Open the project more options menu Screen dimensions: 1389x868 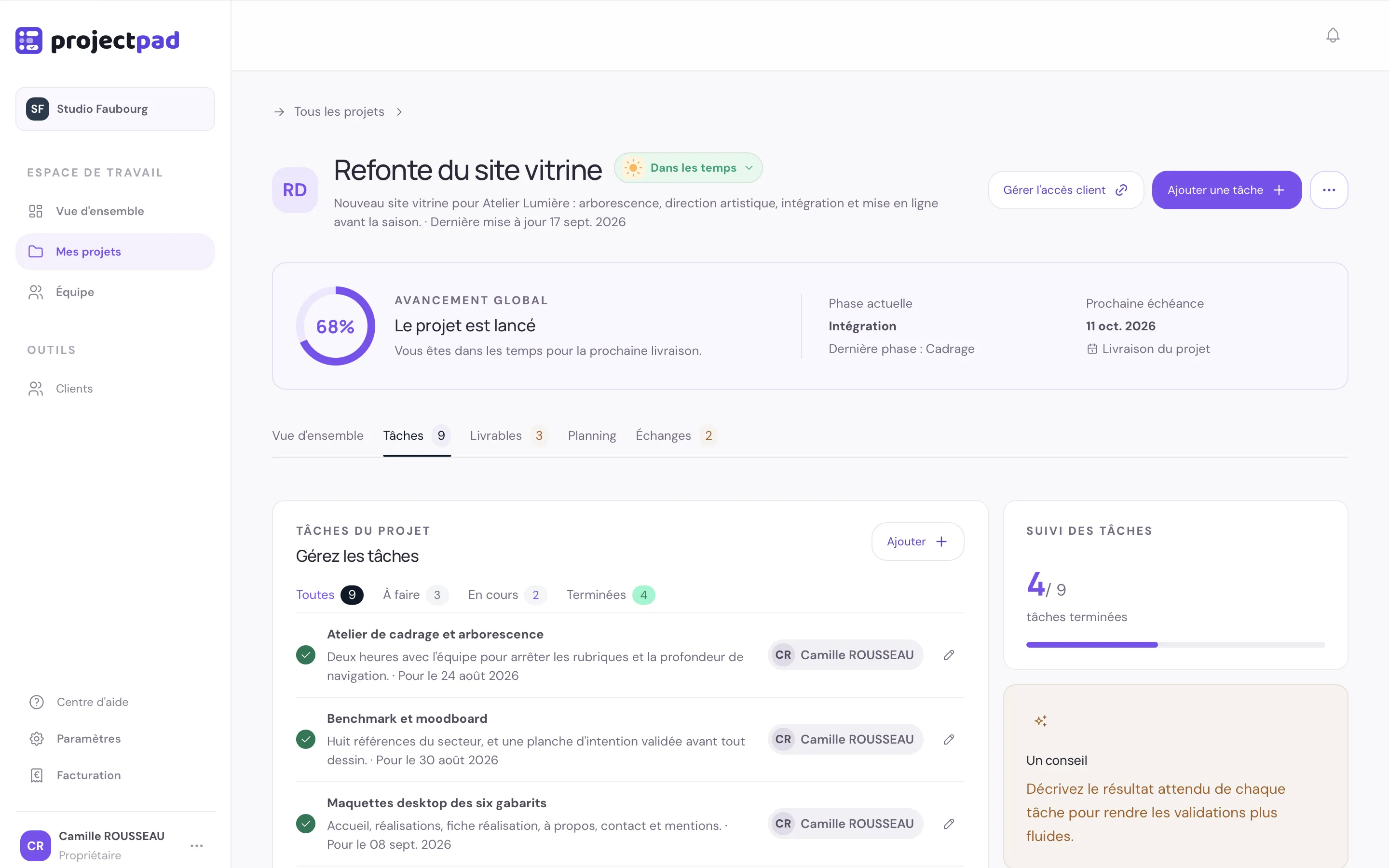[1329, 190]
